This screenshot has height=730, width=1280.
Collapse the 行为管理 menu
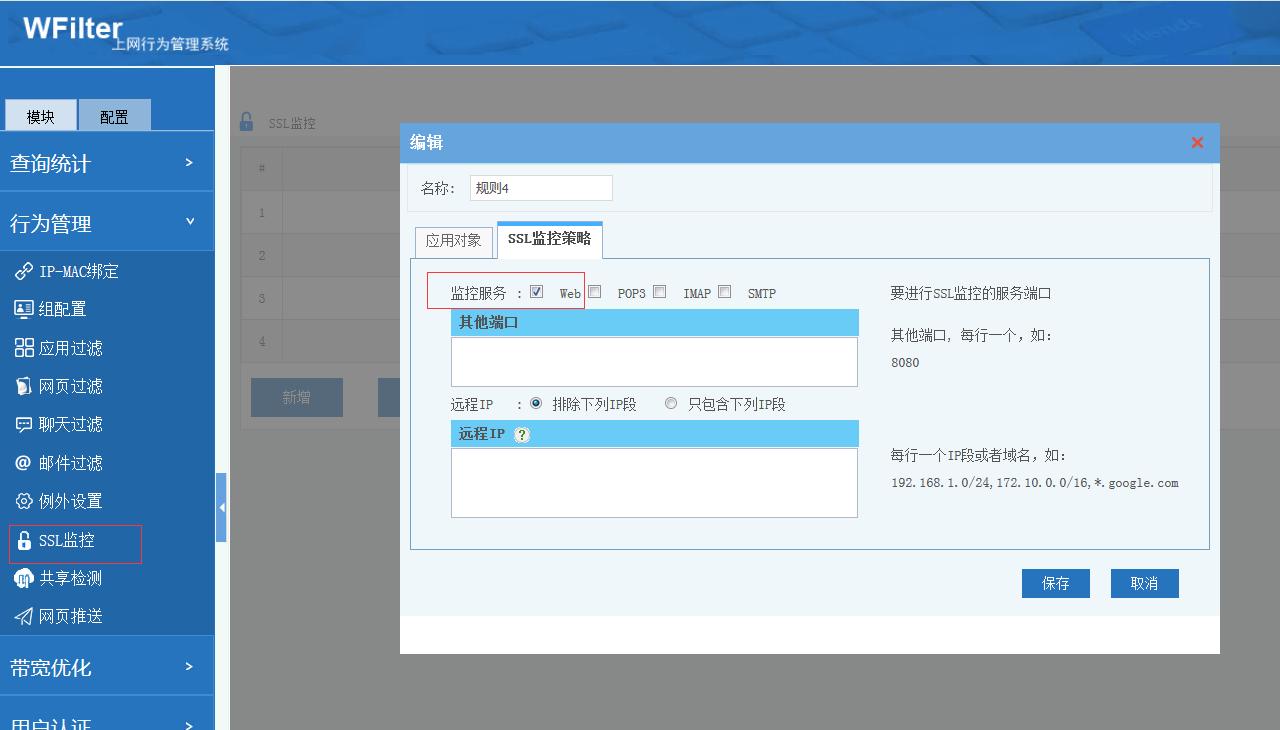pyautogui.click(x=60, y=222)
